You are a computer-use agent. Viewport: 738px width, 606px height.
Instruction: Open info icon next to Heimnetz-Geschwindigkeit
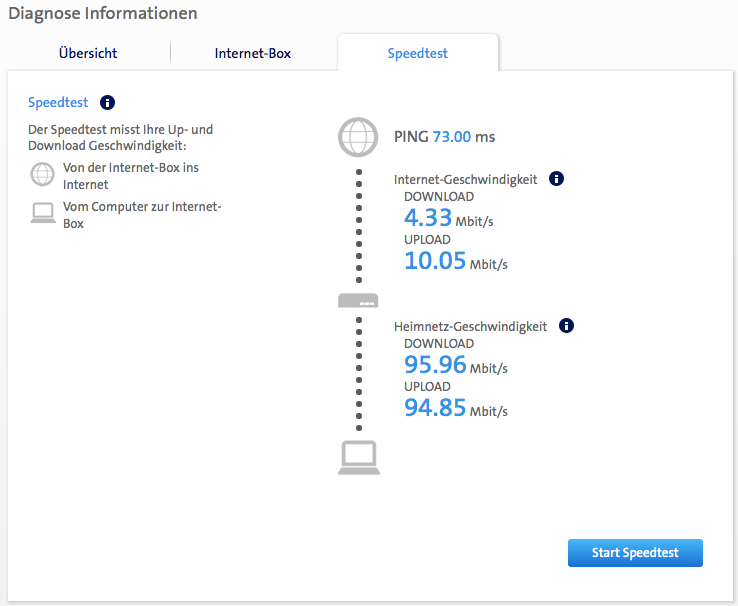click(567, 326)
